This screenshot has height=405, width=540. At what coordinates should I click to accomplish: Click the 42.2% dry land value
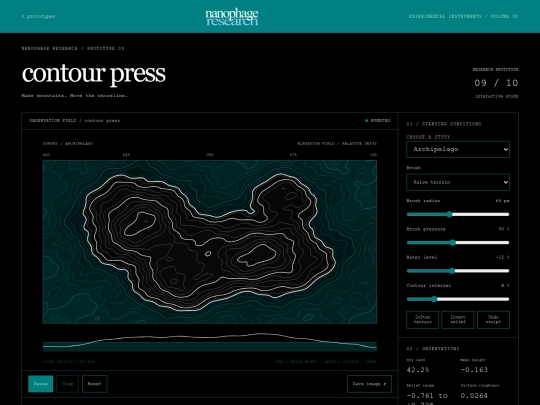click(418, 370)
